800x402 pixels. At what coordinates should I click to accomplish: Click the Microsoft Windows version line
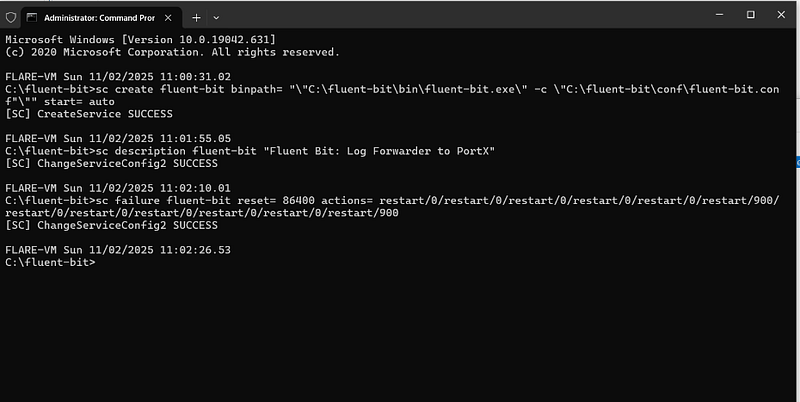[140, 39]
